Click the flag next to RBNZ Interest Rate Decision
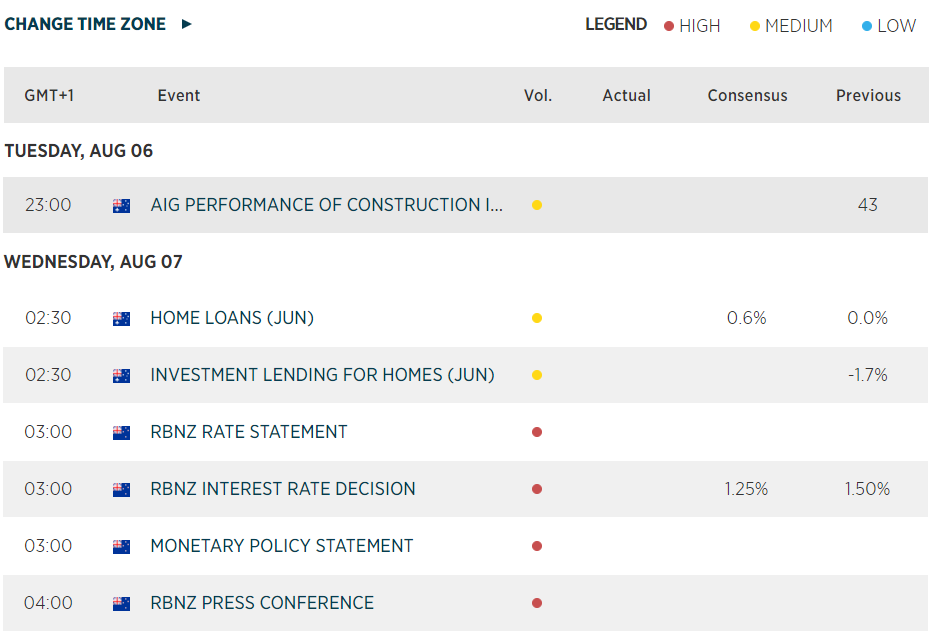Viewport: 934px width, 636px height. tap(122, 490)
